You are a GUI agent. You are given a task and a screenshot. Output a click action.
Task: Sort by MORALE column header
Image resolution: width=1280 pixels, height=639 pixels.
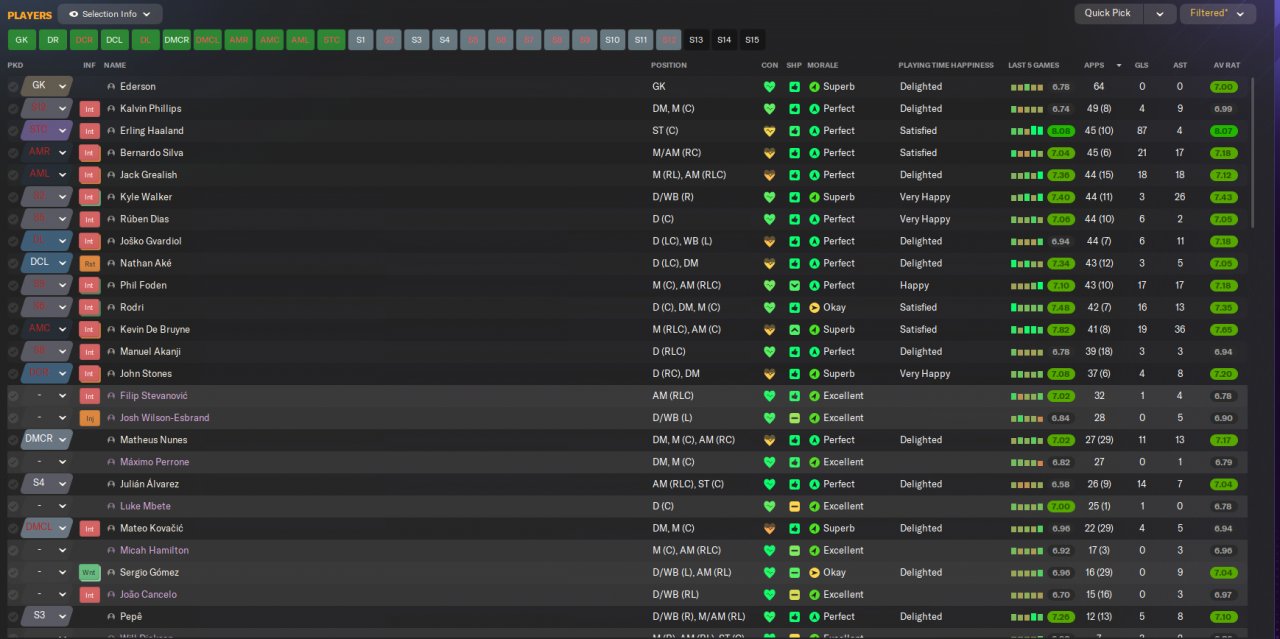pos(823,65)
